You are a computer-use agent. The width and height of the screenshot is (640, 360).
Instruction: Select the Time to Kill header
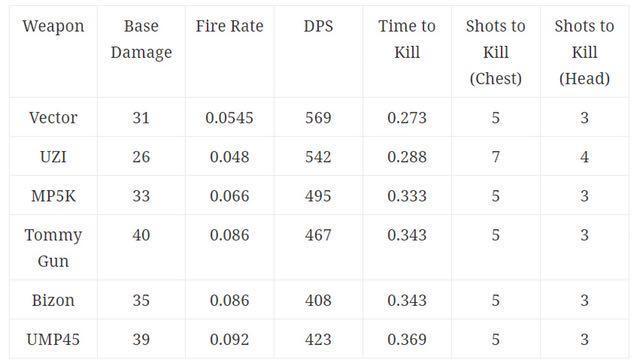(x=407, y=39)
